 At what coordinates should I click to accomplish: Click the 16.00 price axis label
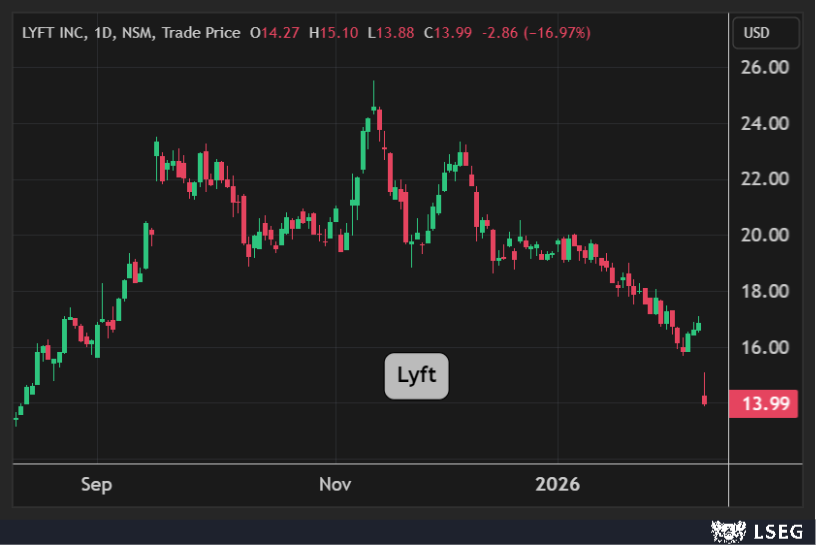764,347
